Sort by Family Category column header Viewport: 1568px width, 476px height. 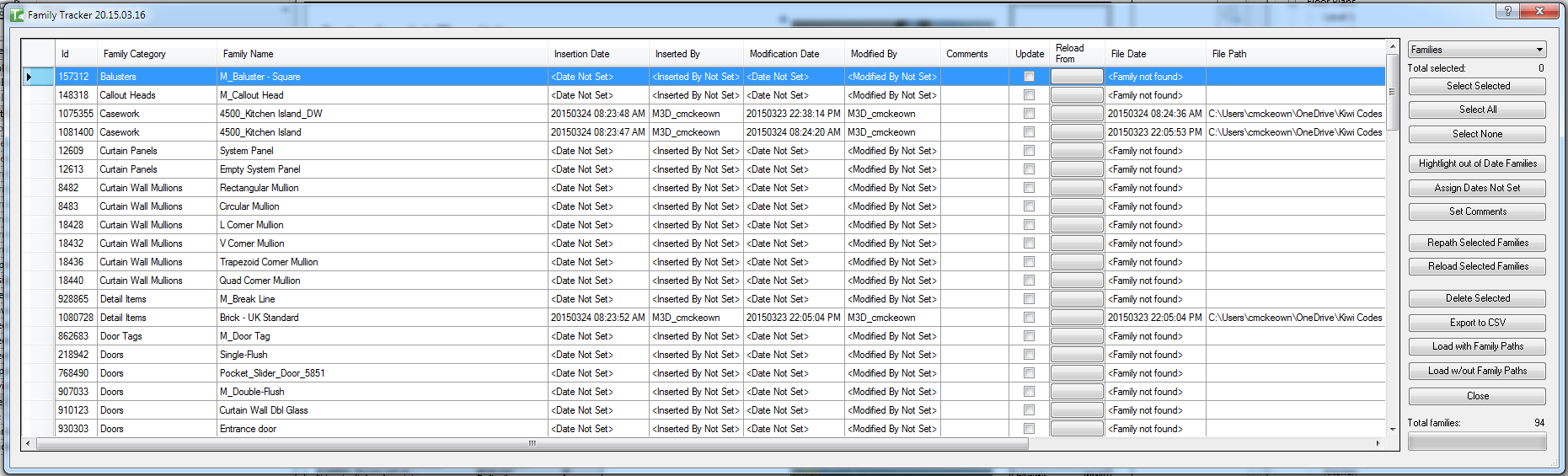(x=135, y=54)
